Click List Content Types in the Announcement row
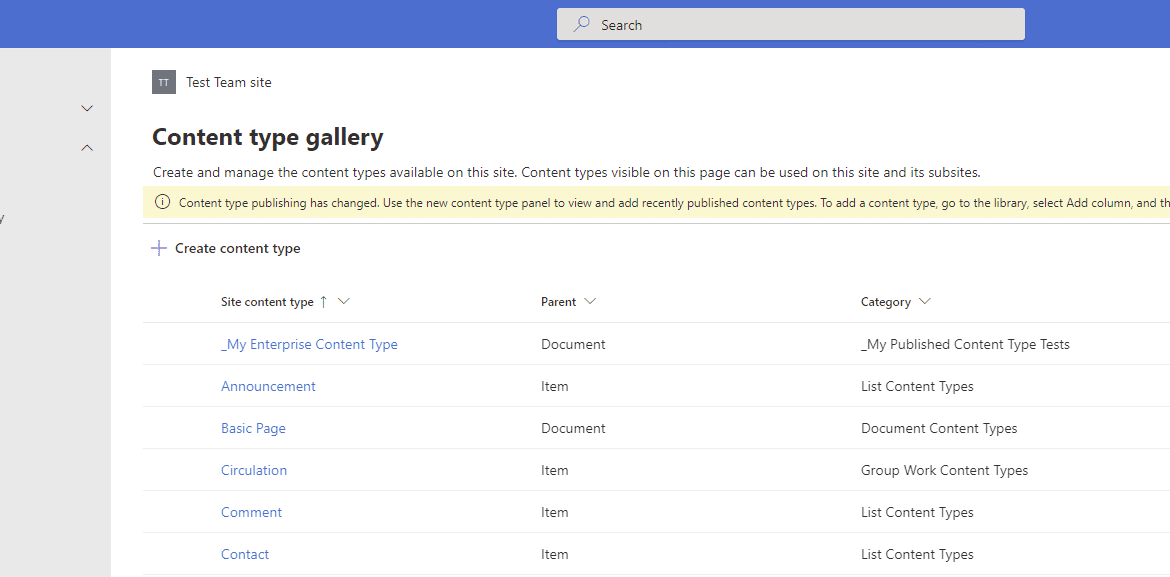This screenshot has height=577, width=1170. coord(917,386)
